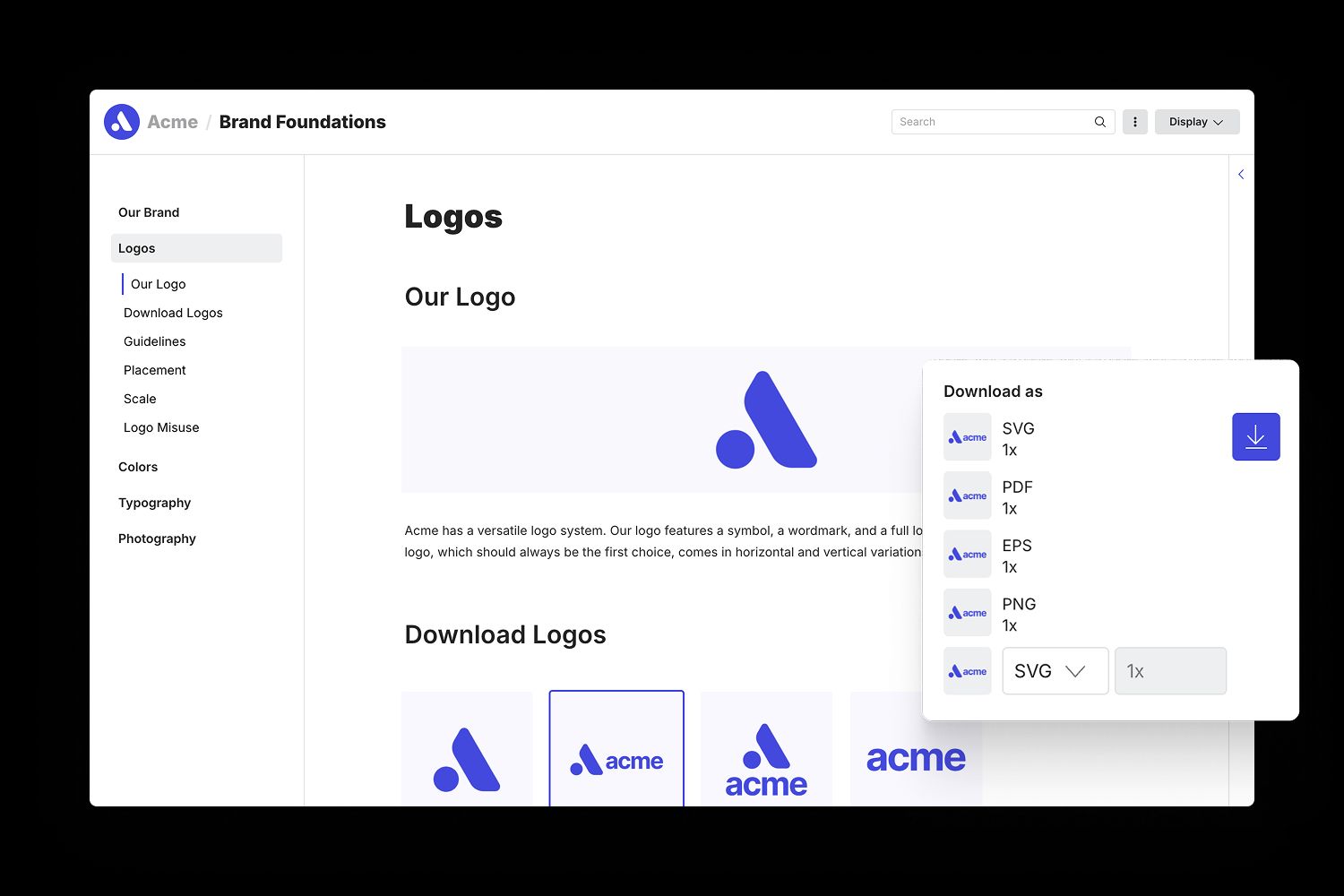
Task: Select the SVG format thumbnail icon
Action: pos(967,436)
